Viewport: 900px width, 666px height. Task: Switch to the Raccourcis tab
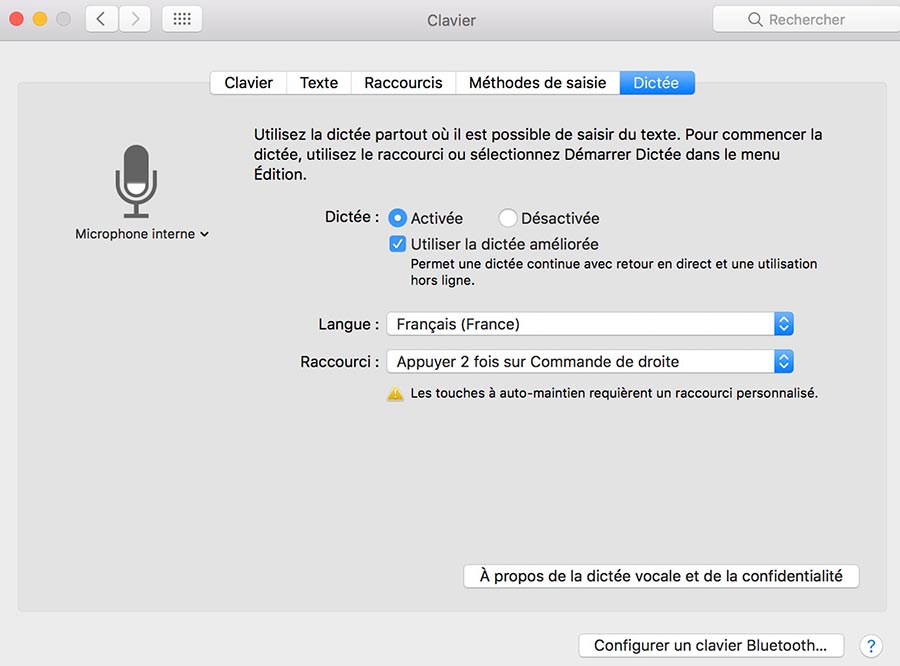click(403, 83)
